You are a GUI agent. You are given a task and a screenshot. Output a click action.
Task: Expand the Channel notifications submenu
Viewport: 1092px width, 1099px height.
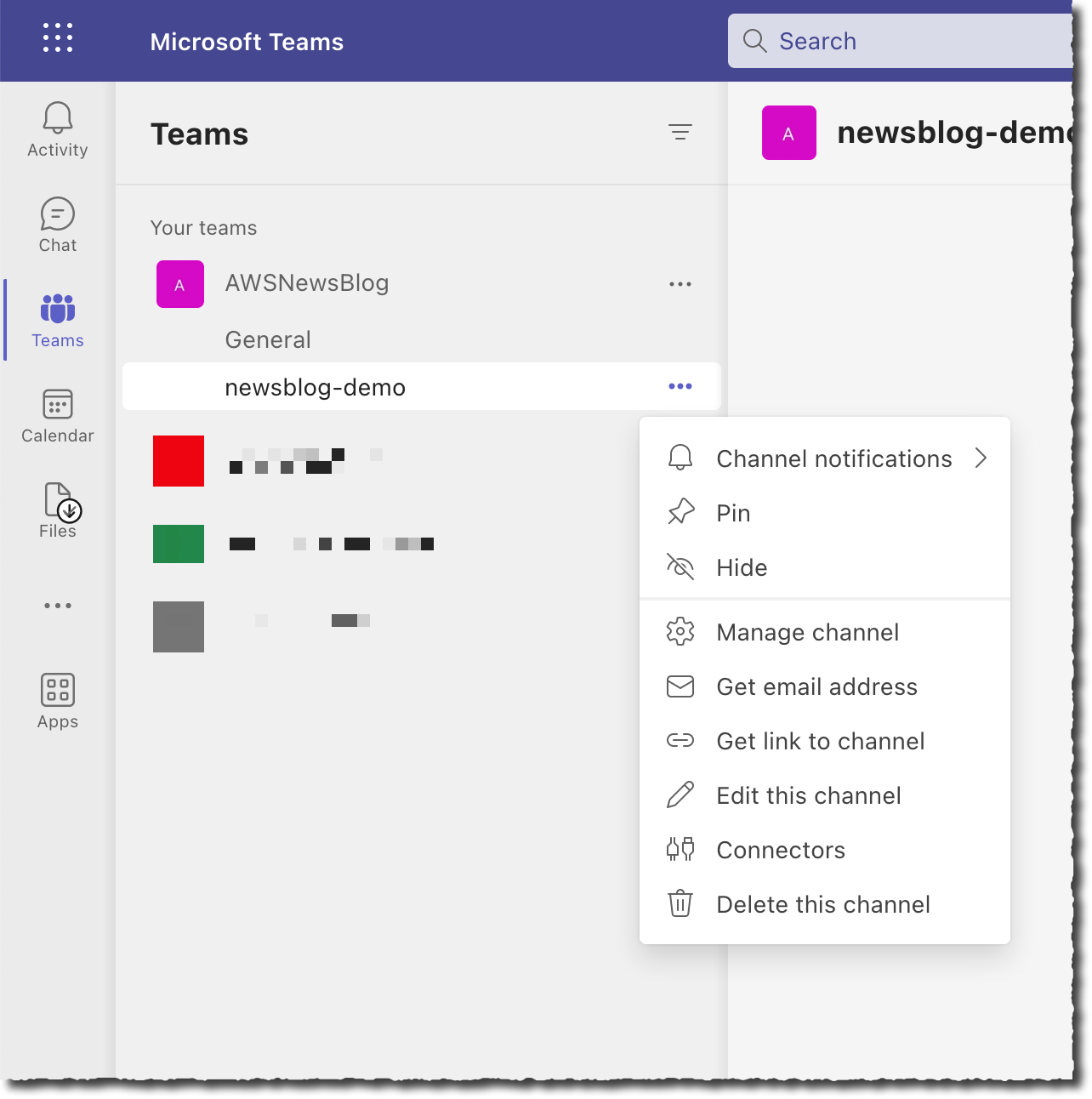point(833,458)
